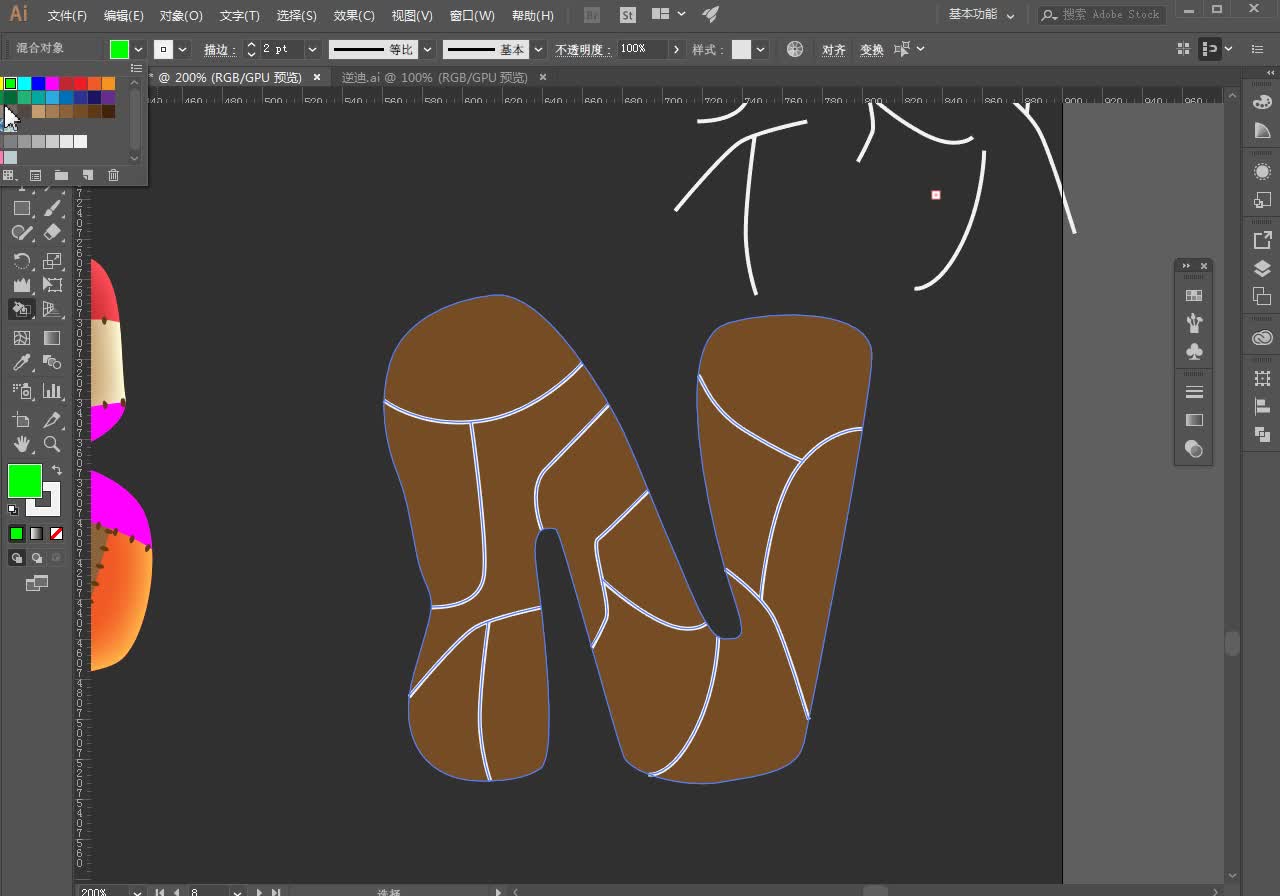1280x896 pixels.
Task: Select the Zoom magnifier tool
Action: tap(52, 444)
